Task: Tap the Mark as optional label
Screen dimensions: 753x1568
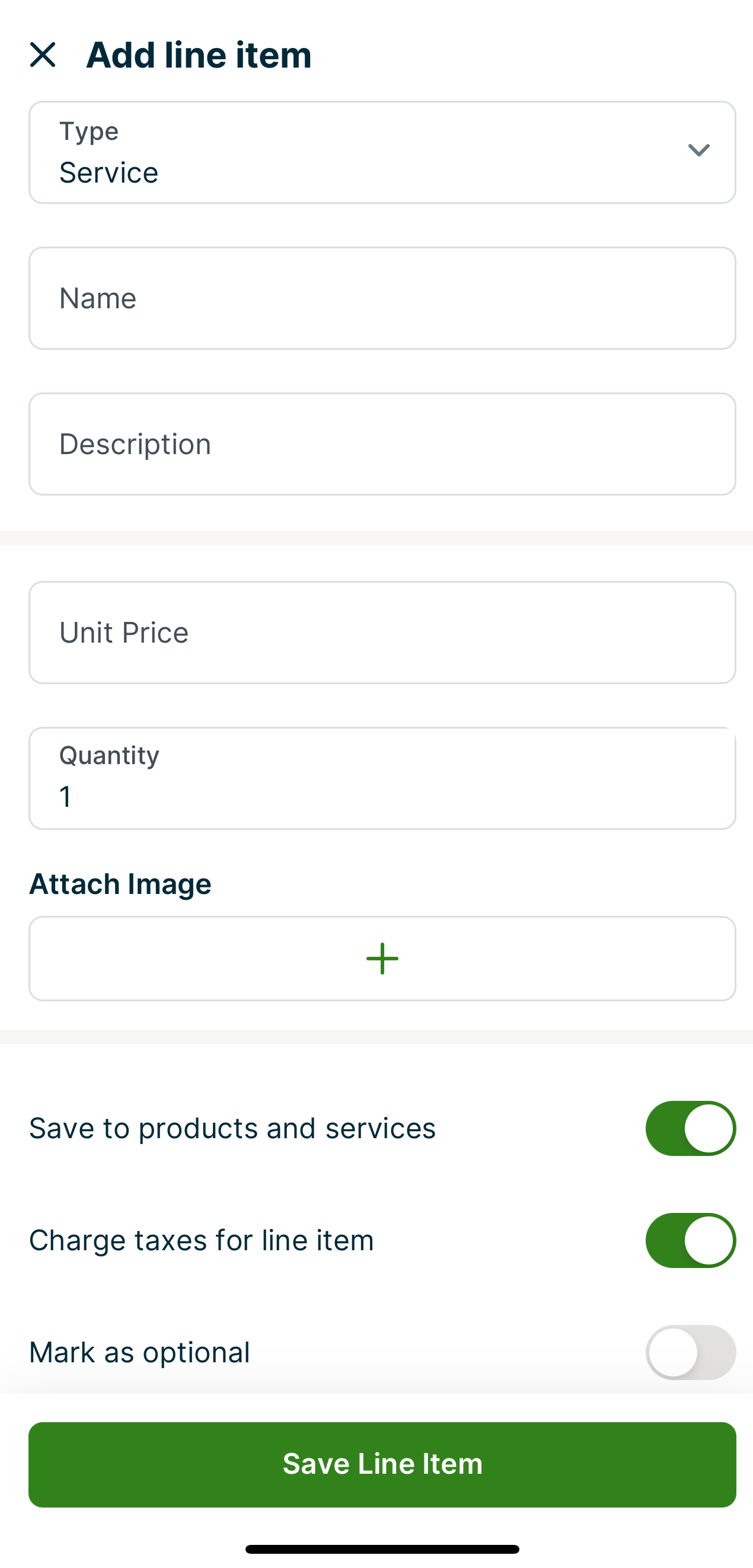Action: [139, 1352]
